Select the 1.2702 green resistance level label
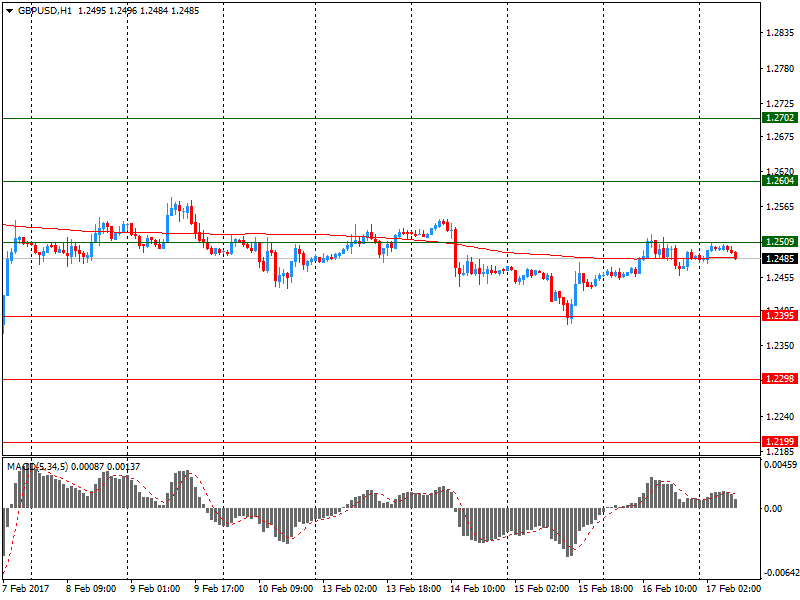Screen dimensions: 800x600 [x=780, y=118]
